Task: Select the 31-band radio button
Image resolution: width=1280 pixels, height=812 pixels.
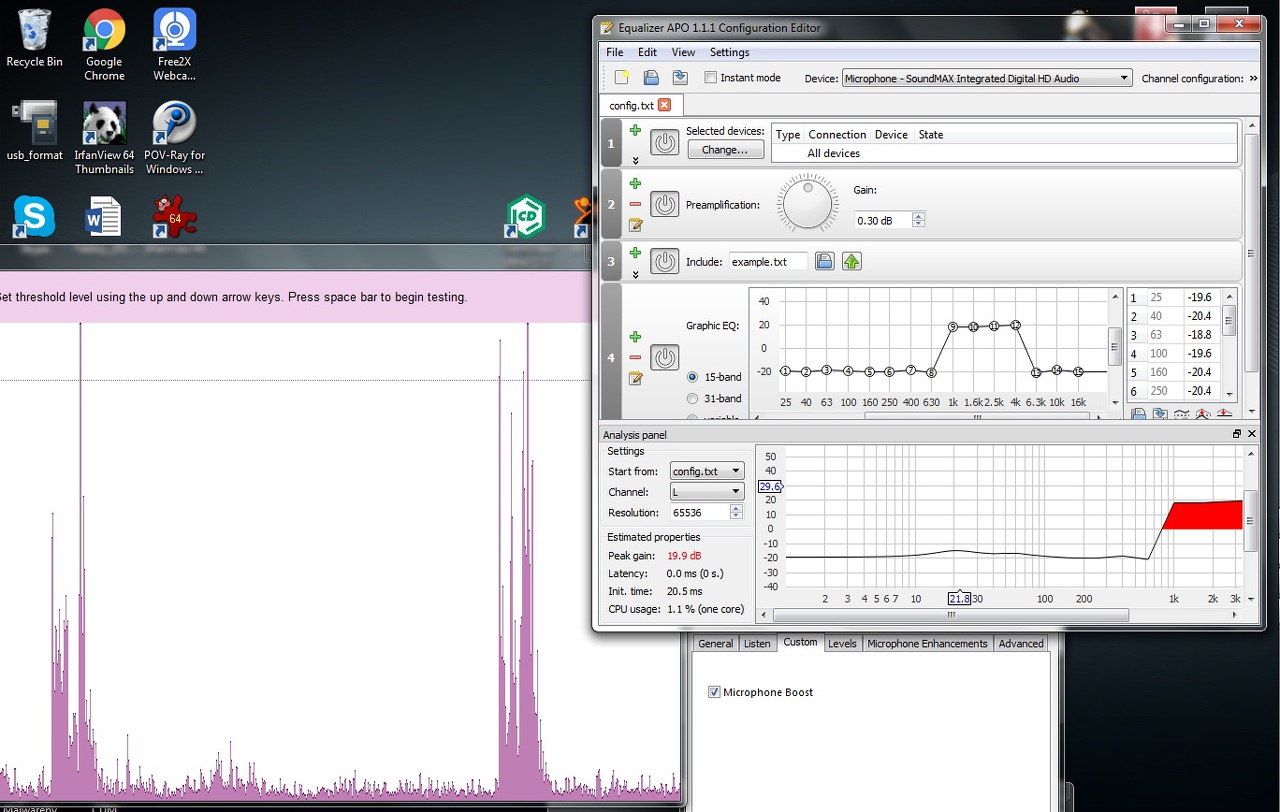Action: point(692,399)
